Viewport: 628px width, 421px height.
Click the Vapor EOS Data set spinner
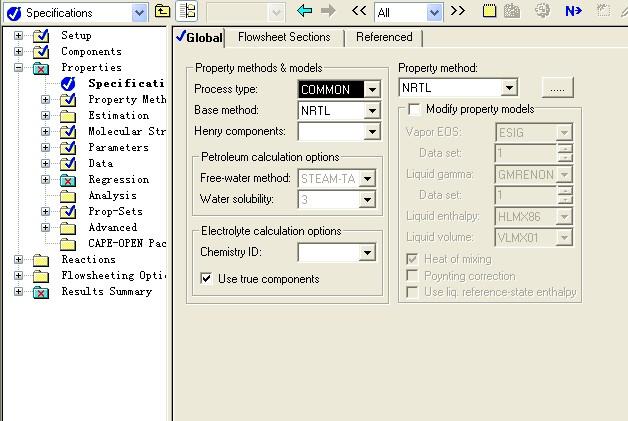coord(565,153)
